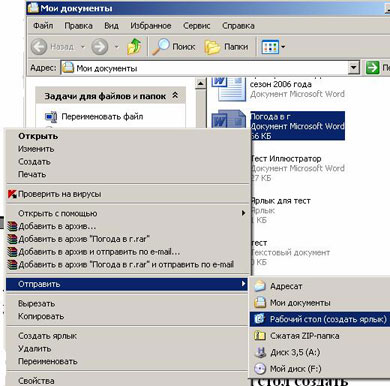Select the Ярлык для тест file name
Viewport: 390px width, 386px height.
pos(281,201)
